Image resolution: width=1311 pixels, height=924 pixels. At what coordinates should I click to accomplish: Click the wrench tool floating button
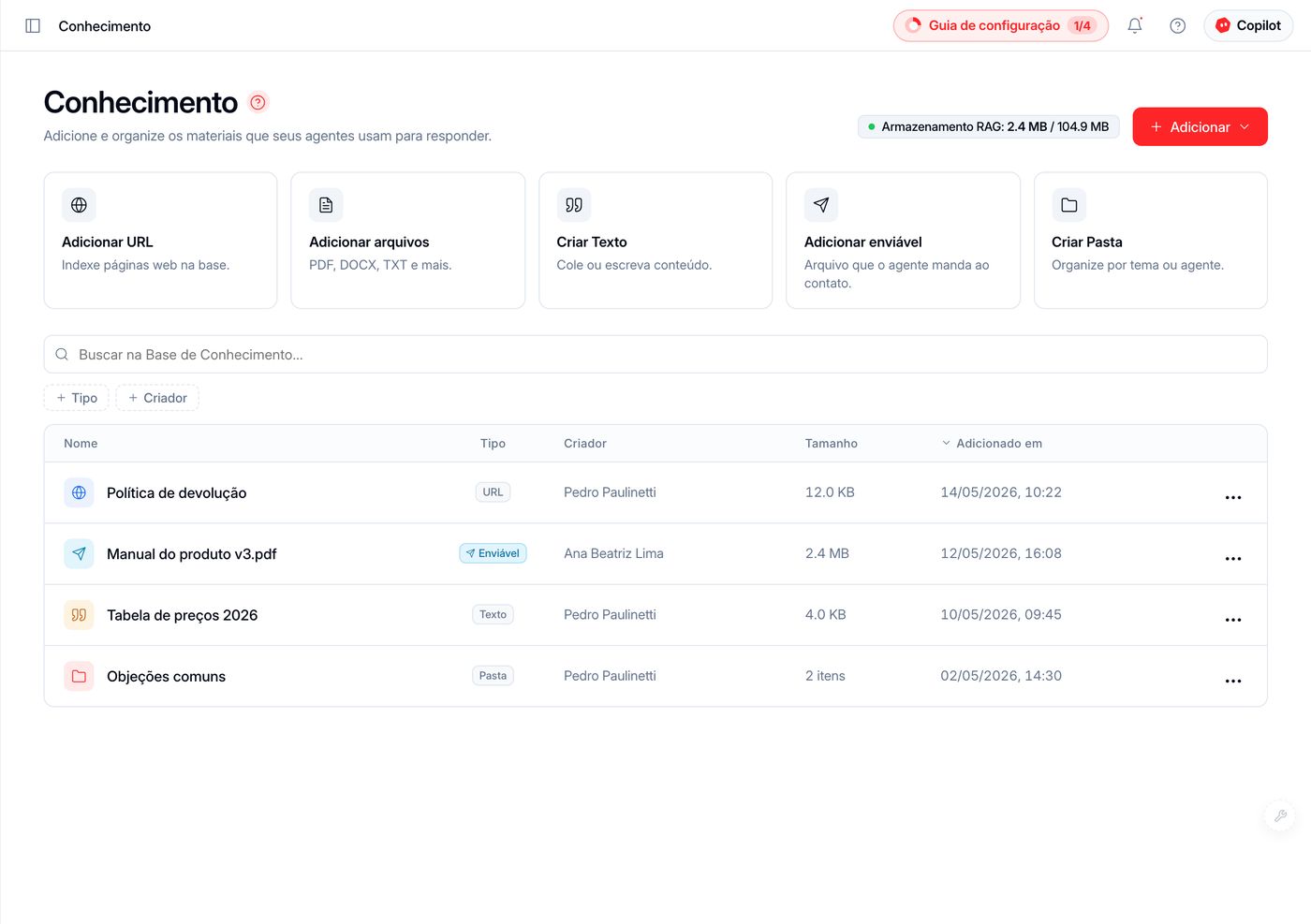[x=1280, y=815]
